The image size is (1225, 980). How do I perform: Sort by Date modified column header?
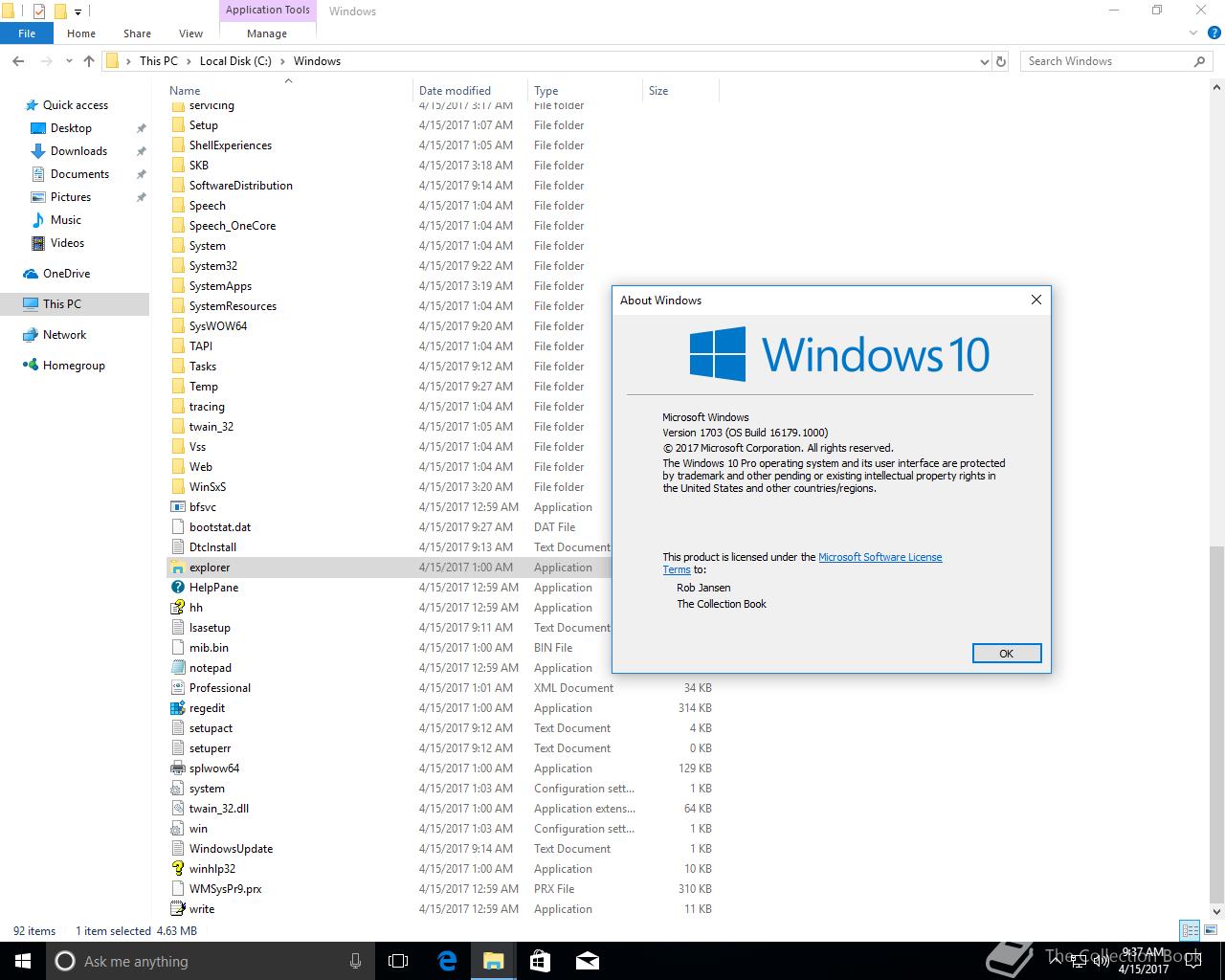pos(470,91)
